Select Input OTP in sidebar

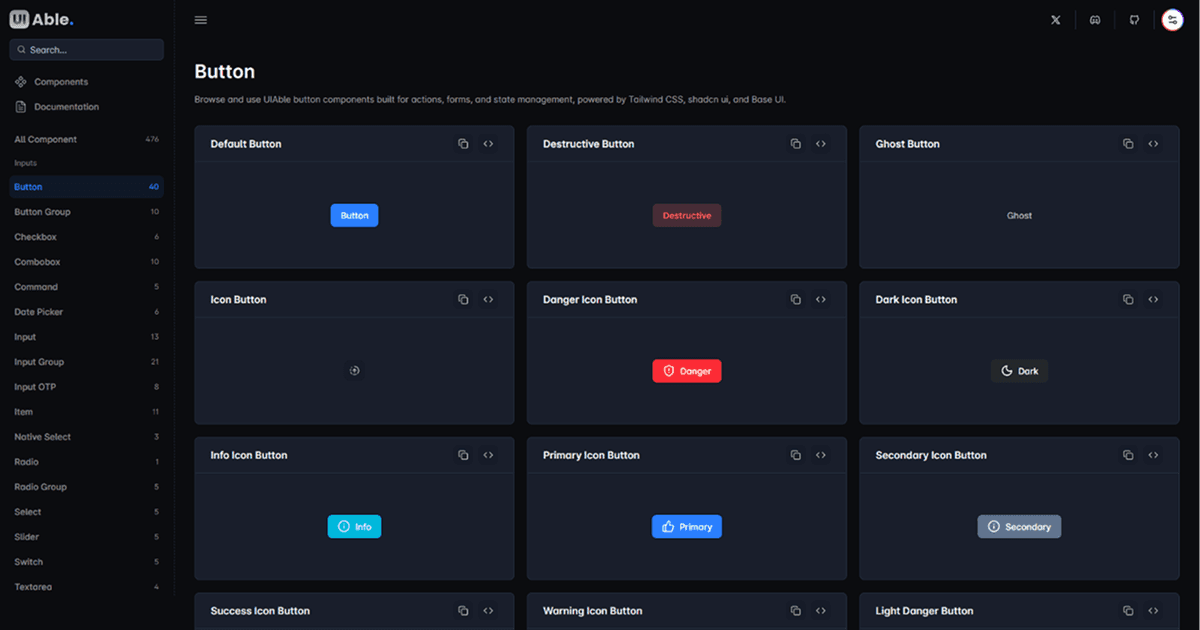coord(87,387)
